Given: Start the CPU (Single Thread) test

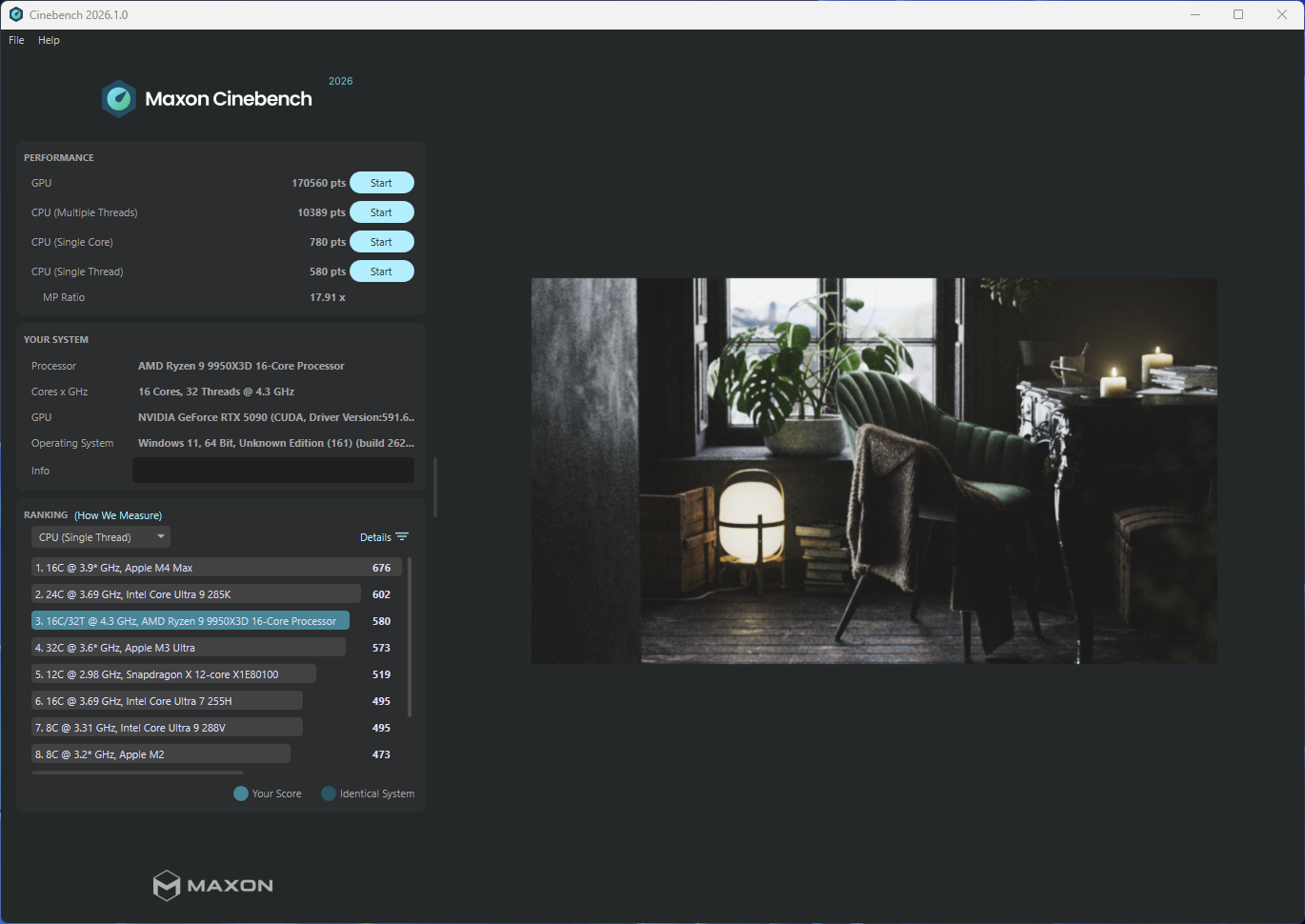Looking at the screenshot, I should (381, 271).
